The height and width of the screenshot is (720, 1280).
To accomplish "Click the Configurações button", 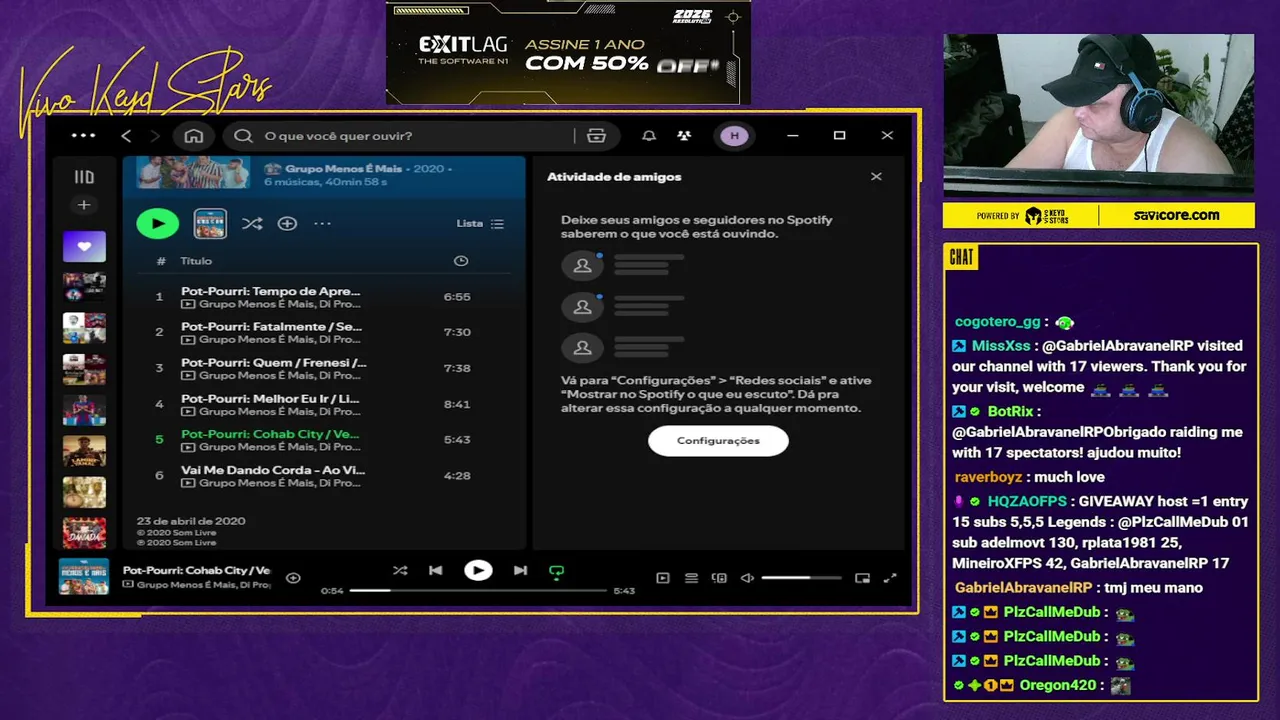I will coord(718,441).
